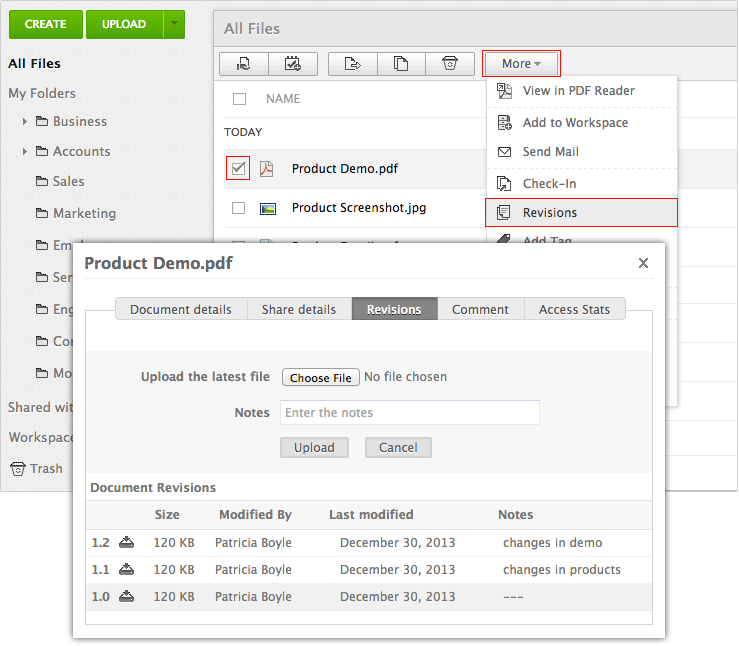Check the Product Screenshot.jpg checkbox

tap(238, 208)
